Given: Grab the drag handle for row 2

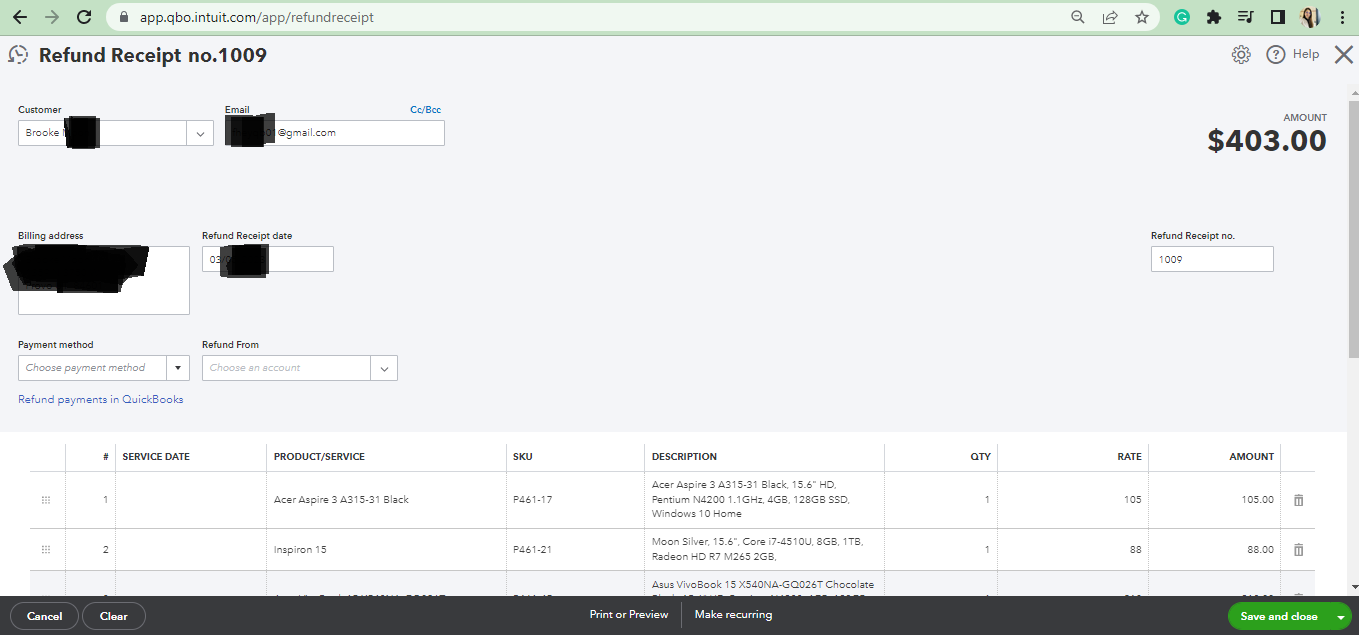Looking at the screenshot, I should pyautogui.click(x=46, y=550).
